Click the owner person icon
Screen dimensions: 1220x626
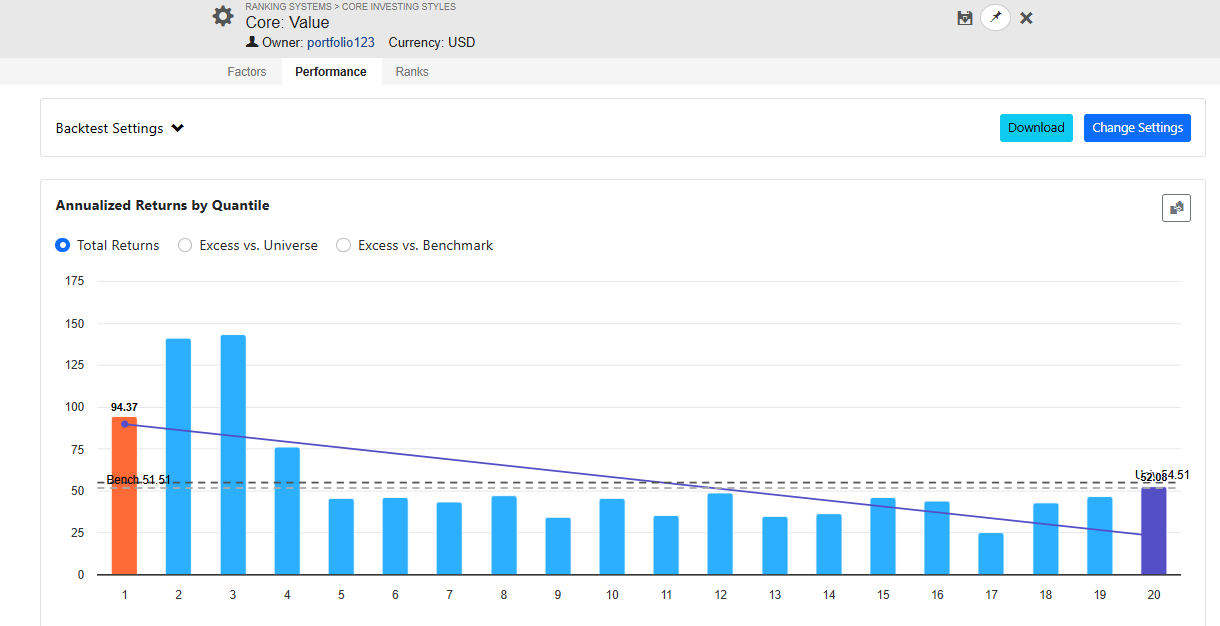click(x=252, y=43)
